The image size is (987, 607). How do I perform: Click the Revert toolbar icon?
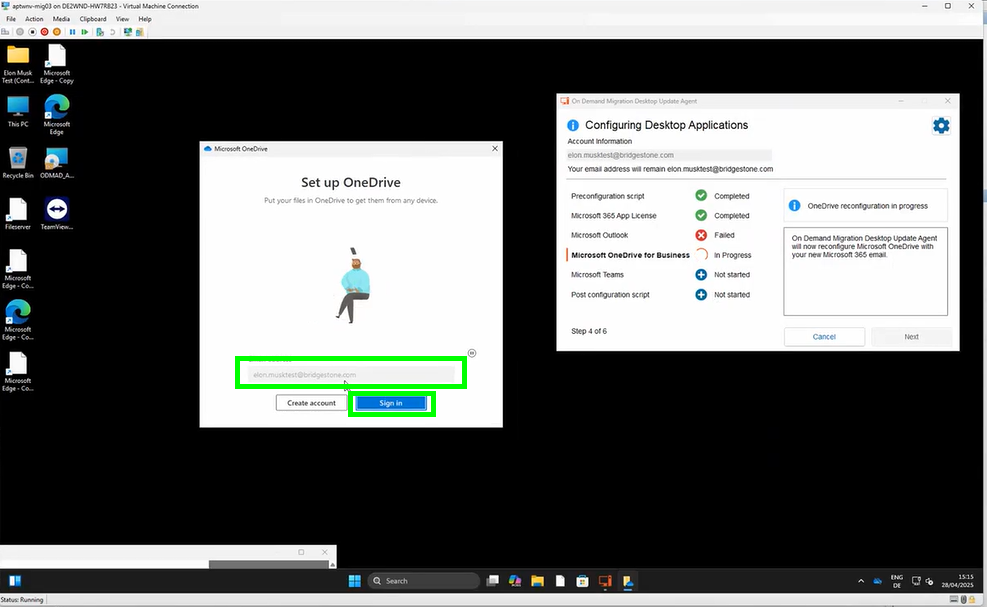pos(113,31)
